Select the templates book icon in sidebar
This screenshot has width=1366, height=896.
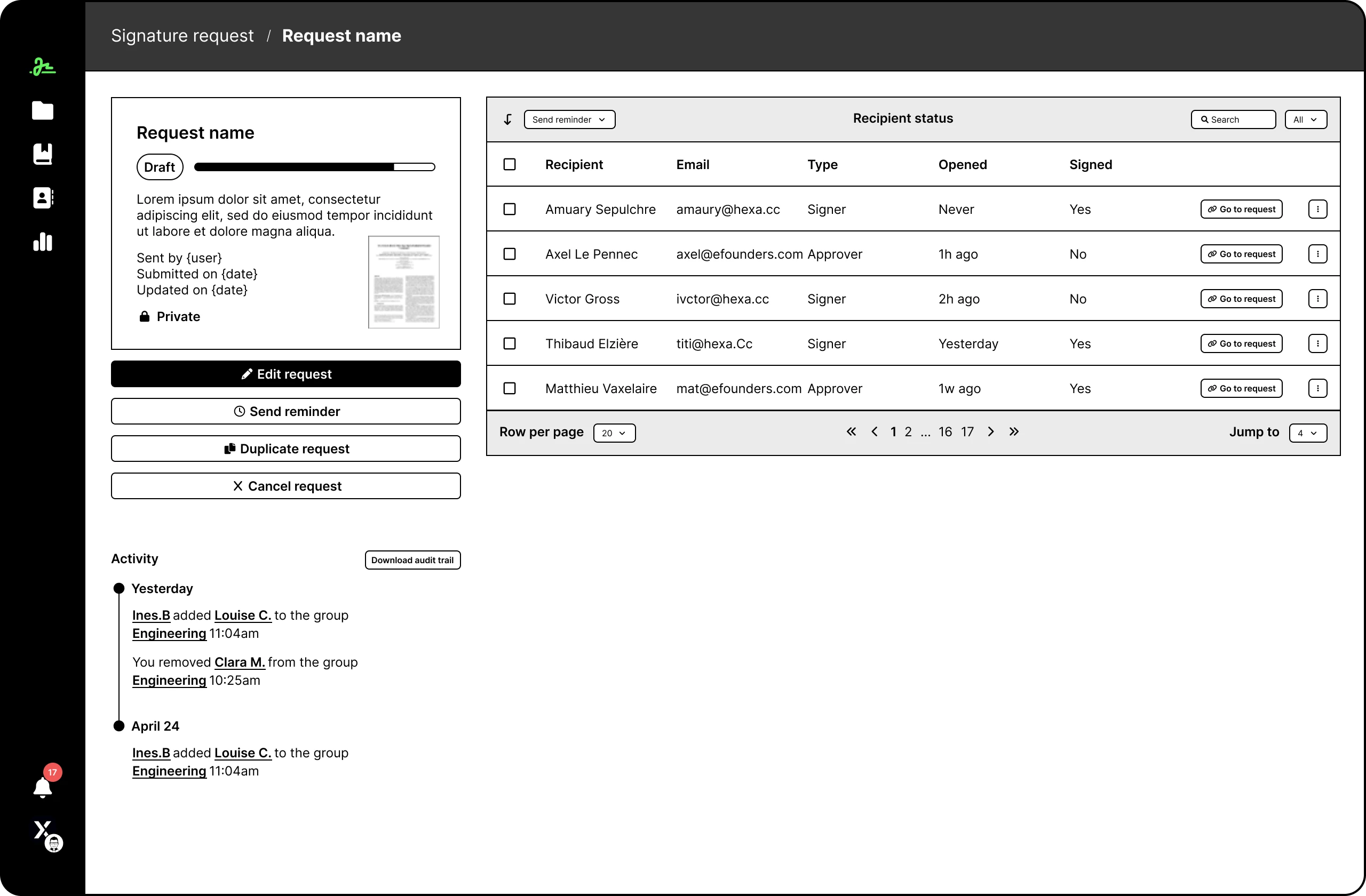tap(43, 154)
